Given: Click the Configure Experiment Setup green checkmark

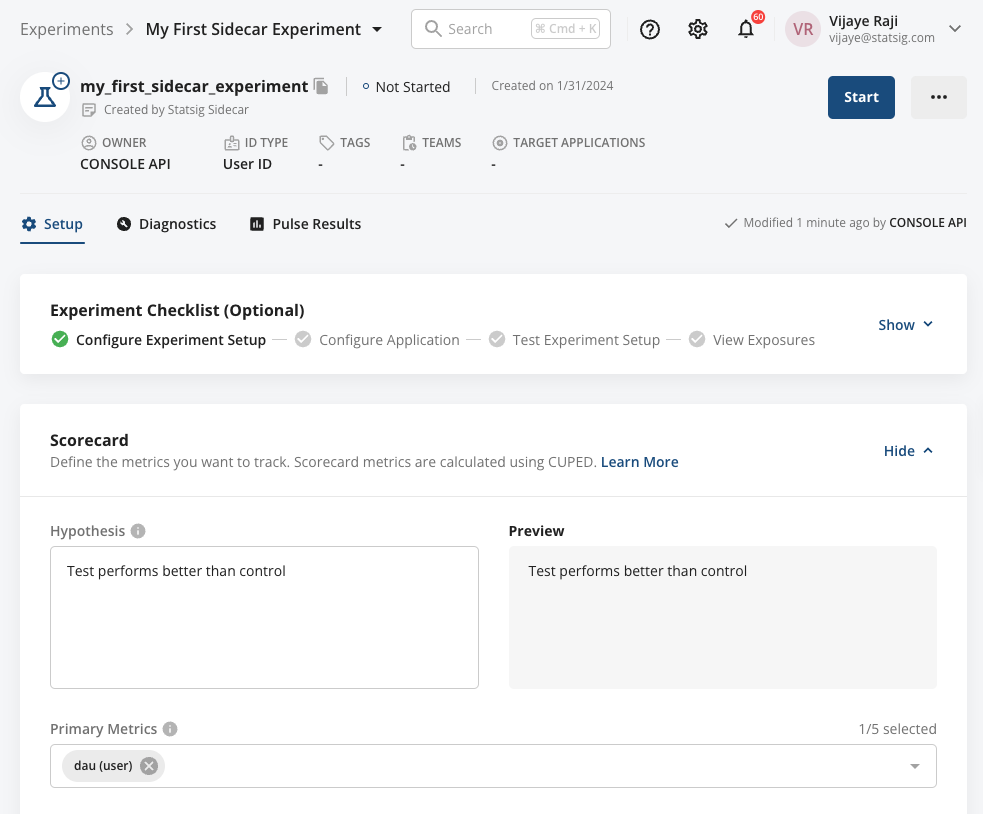Looking at the screenshot, I should coord(60,340).
